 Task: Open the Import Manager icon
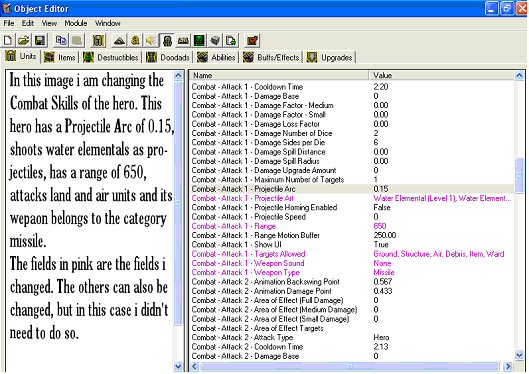click(x=231, y=41)
